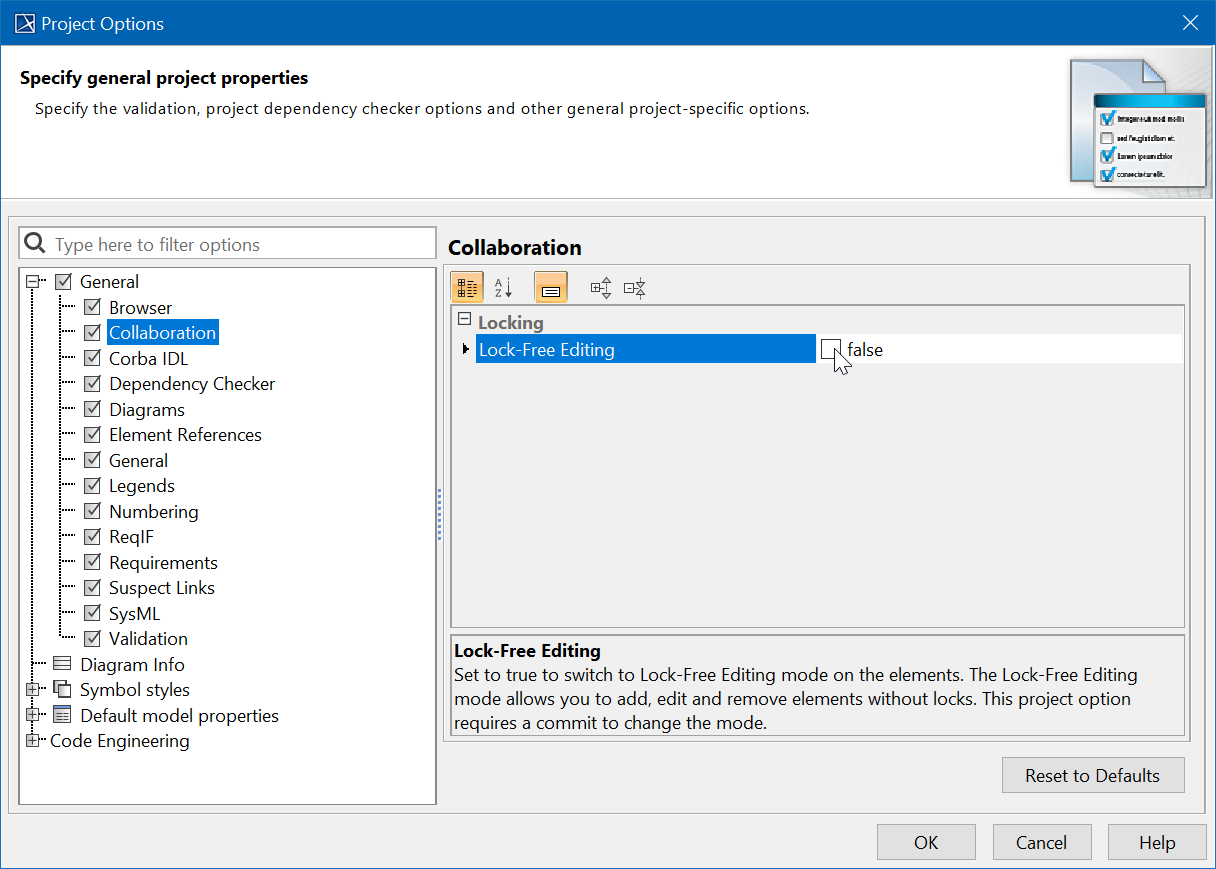Switch to categorized view in the properties toolbar

pyautogui.click(x=467, y=289)
